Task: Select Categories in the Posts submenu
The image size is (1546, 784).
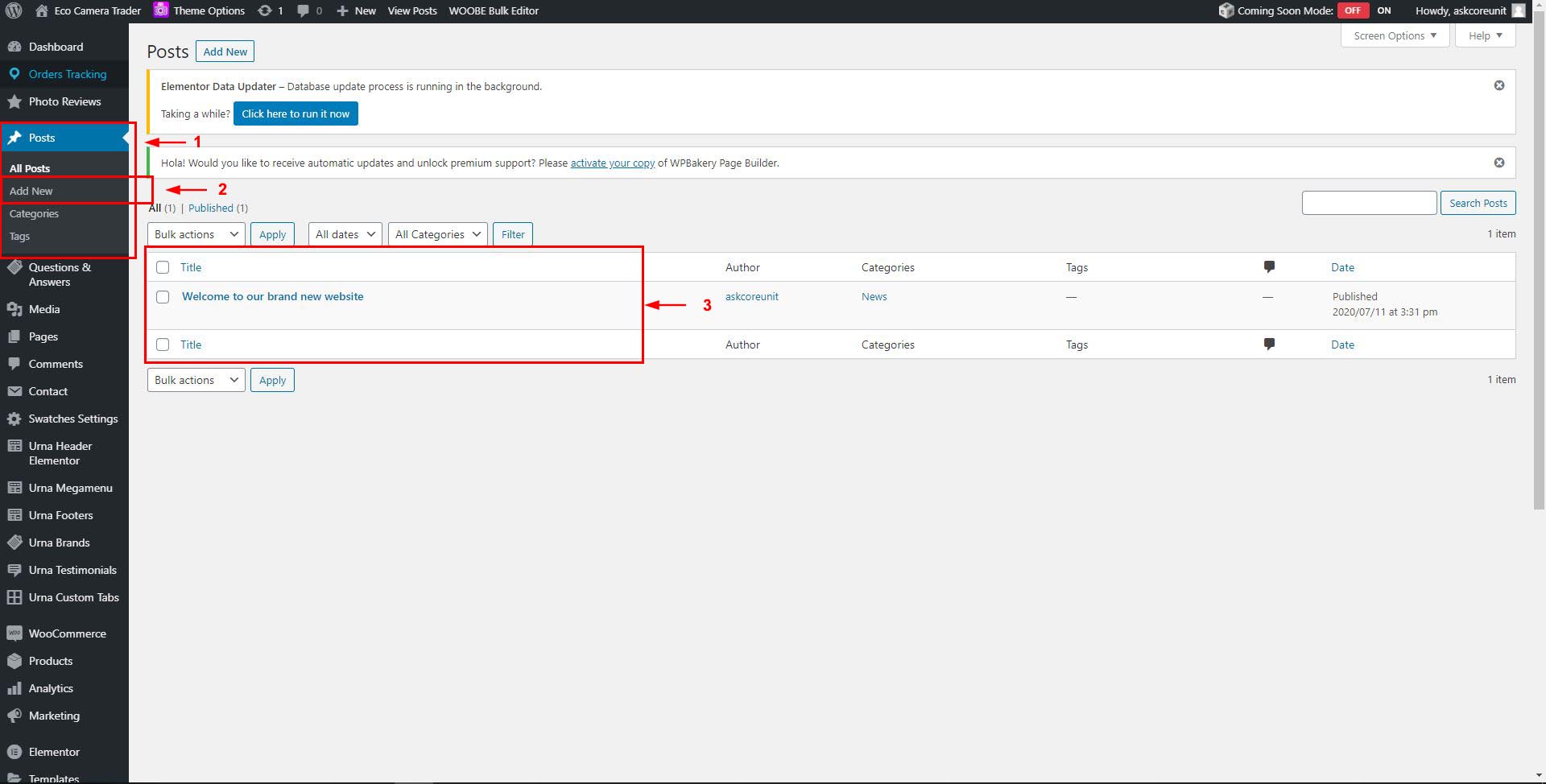Action: coord(34,213)
